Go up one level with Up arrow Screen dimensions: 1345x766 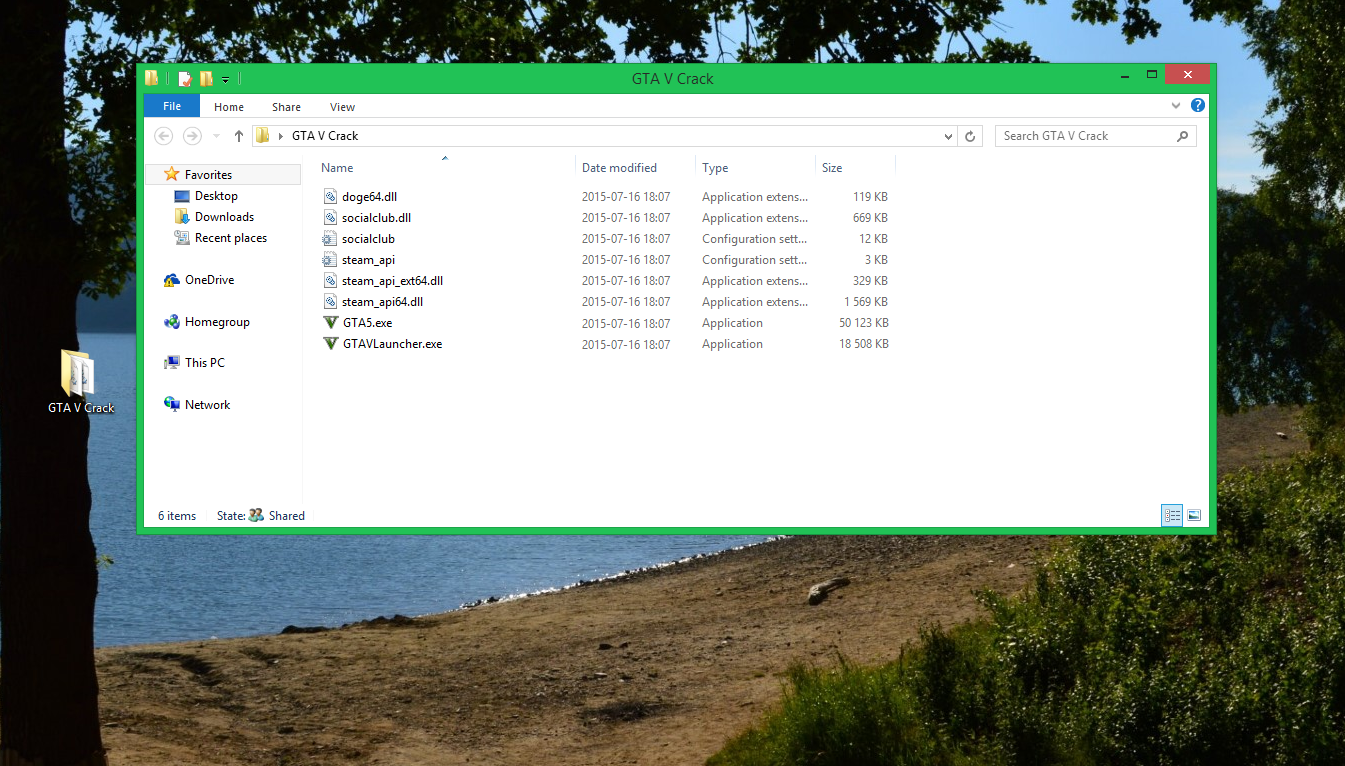pos(238,136)
